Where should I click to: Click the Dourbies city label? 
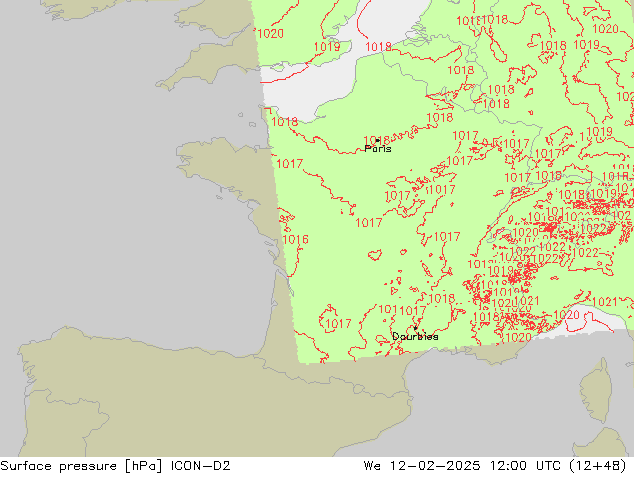pyautogui.click(x=415, y=336)
